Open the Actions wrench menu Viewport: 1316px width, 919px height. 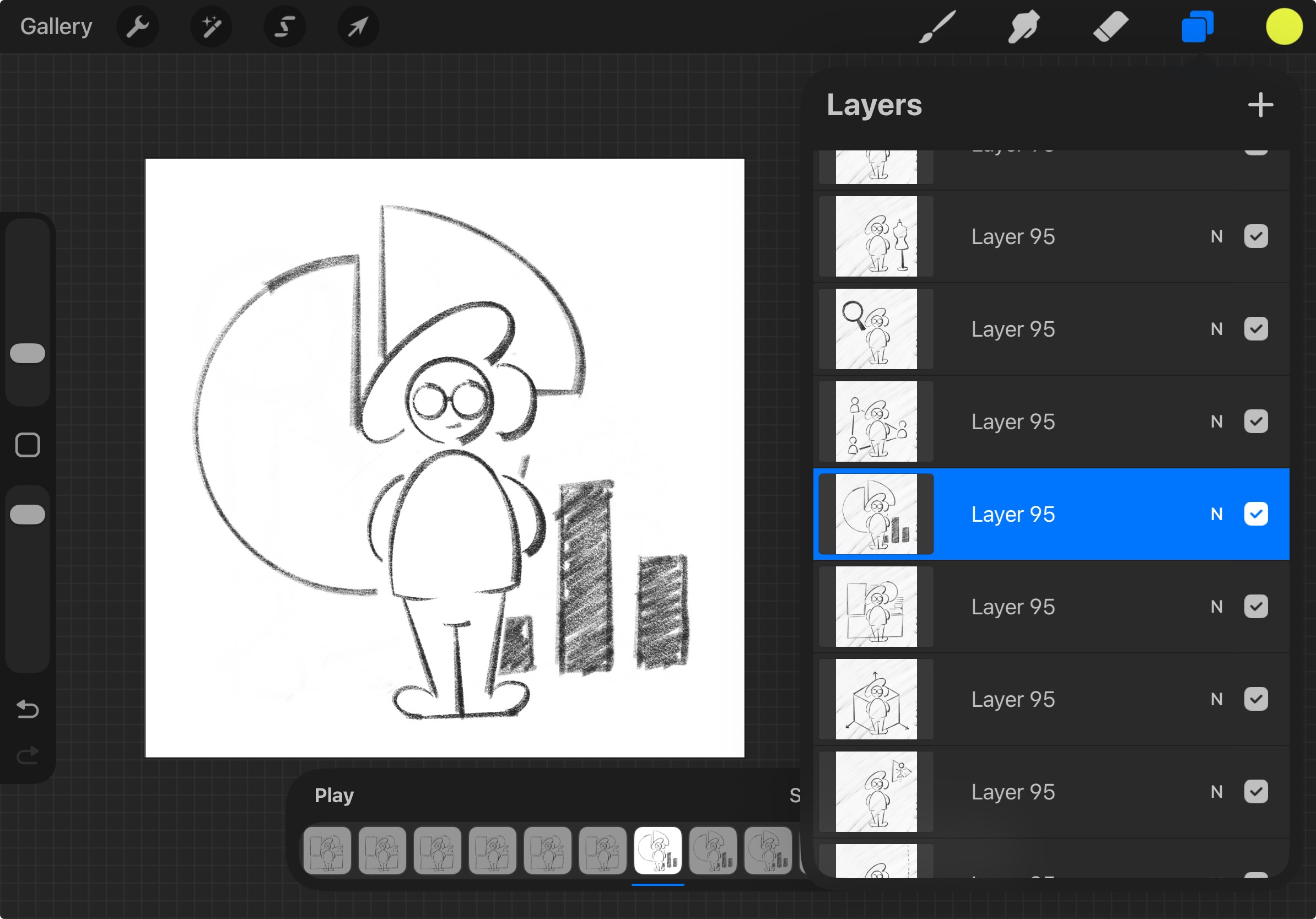pyautogui.click(x=138, y=26)
